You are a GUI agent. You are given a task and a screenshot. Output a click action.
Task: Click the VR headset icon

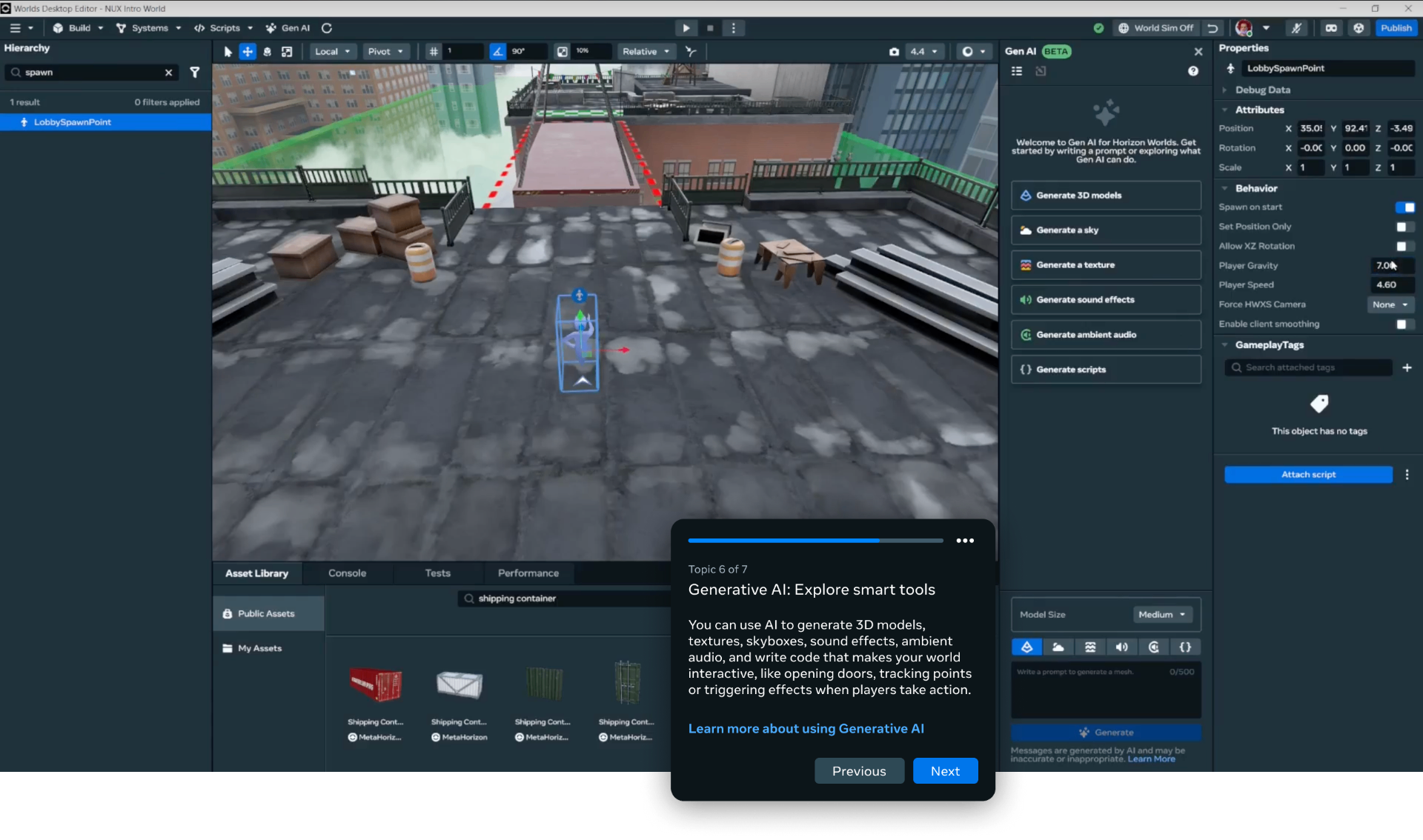(1332, 28)
